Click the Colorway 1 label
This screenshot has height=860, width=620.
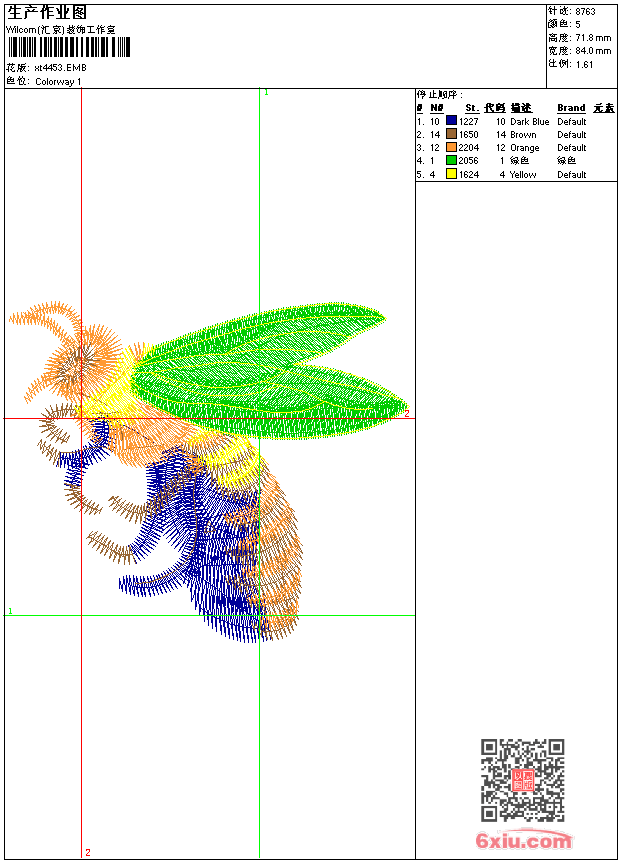[x=58, y=82]
